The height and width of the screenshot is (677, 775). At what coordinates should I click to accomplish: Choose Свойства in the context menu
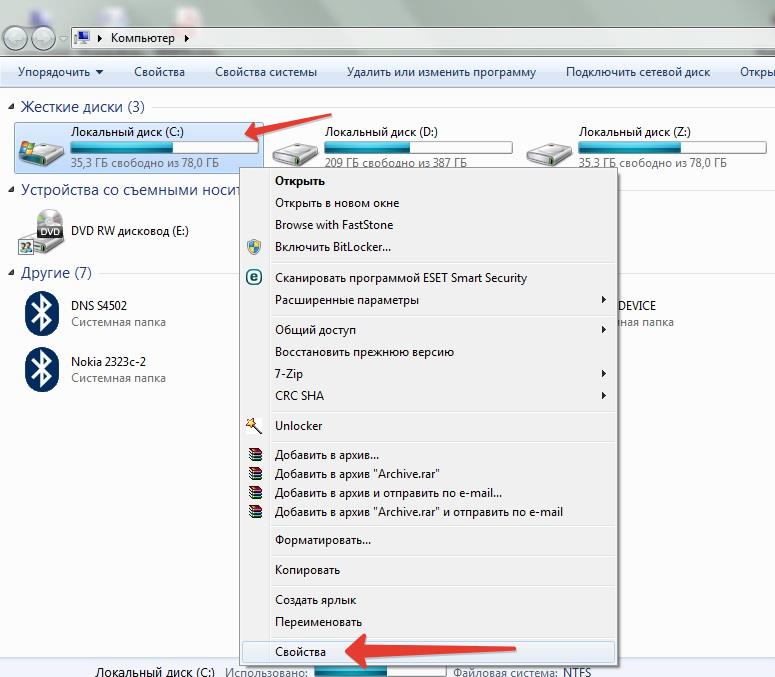301,652
